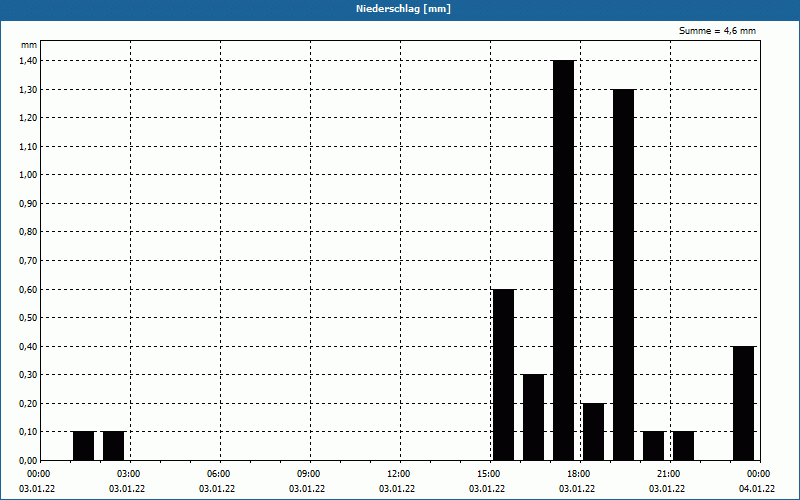Click the '1,20' y-axis value

pyautogui.click(x=29, y=118)
